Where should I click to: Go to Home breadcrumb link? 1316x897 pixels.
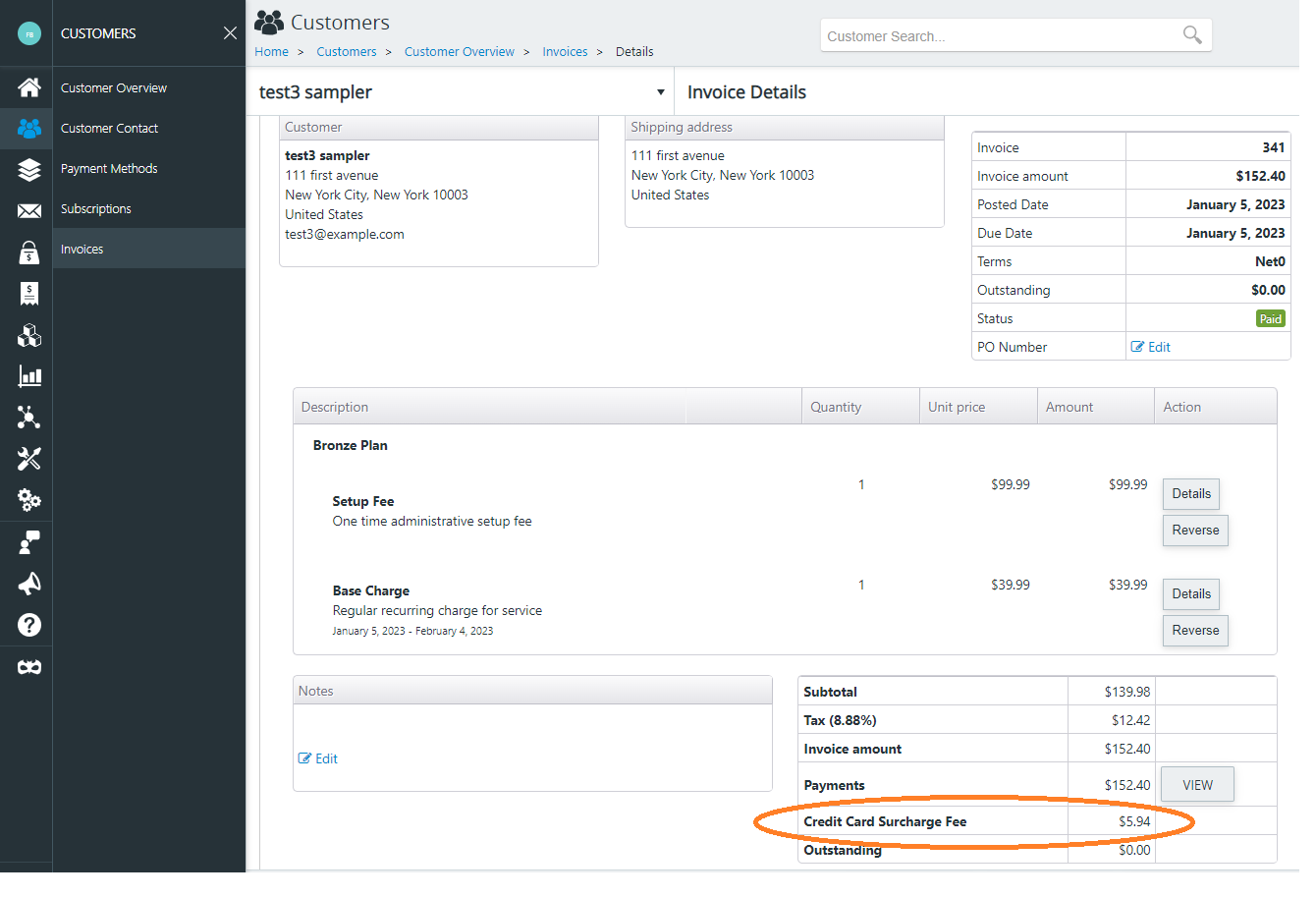(272, 52)
